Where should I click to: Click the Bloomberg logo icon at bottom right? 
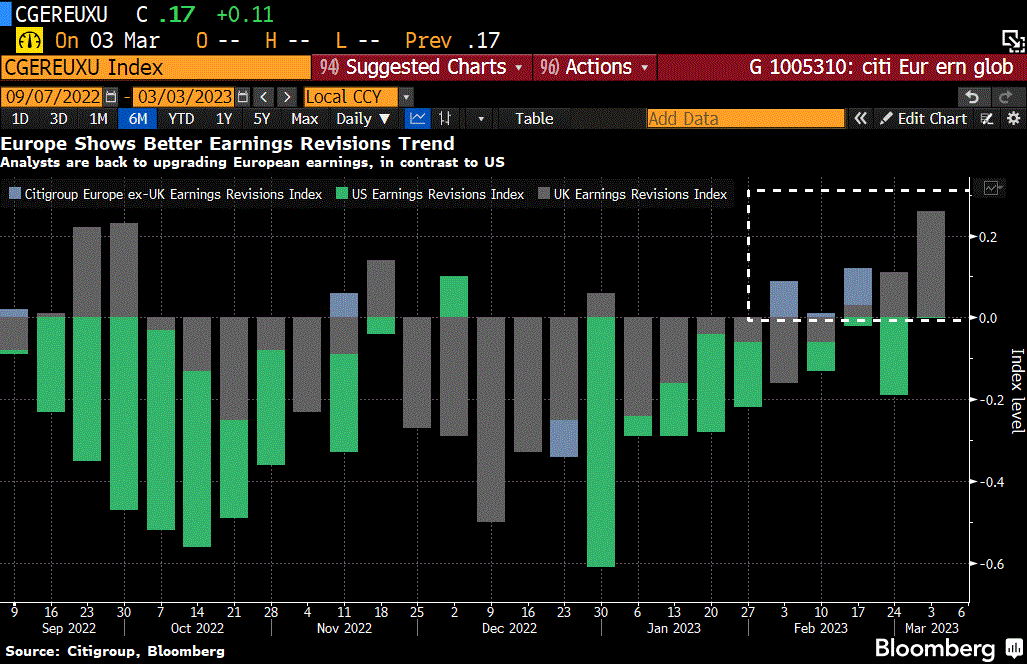(x=1014, y=648)
